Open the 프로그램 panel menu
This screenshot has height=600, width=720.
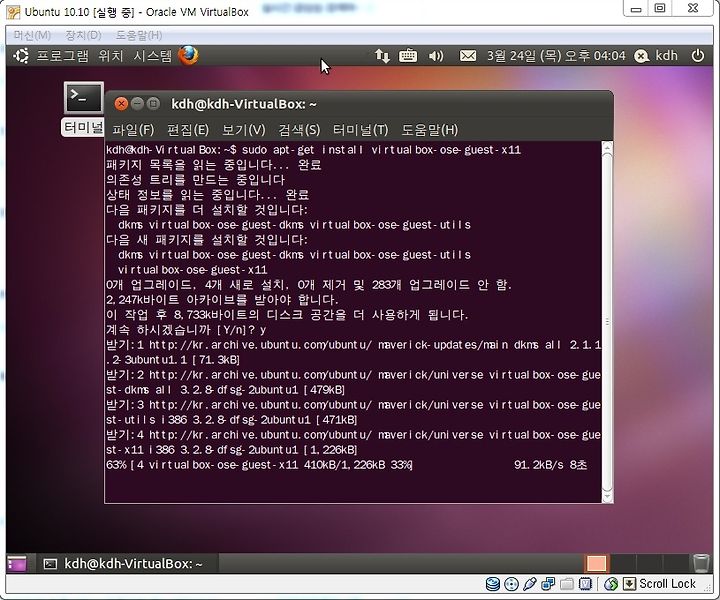click(62, 56)
